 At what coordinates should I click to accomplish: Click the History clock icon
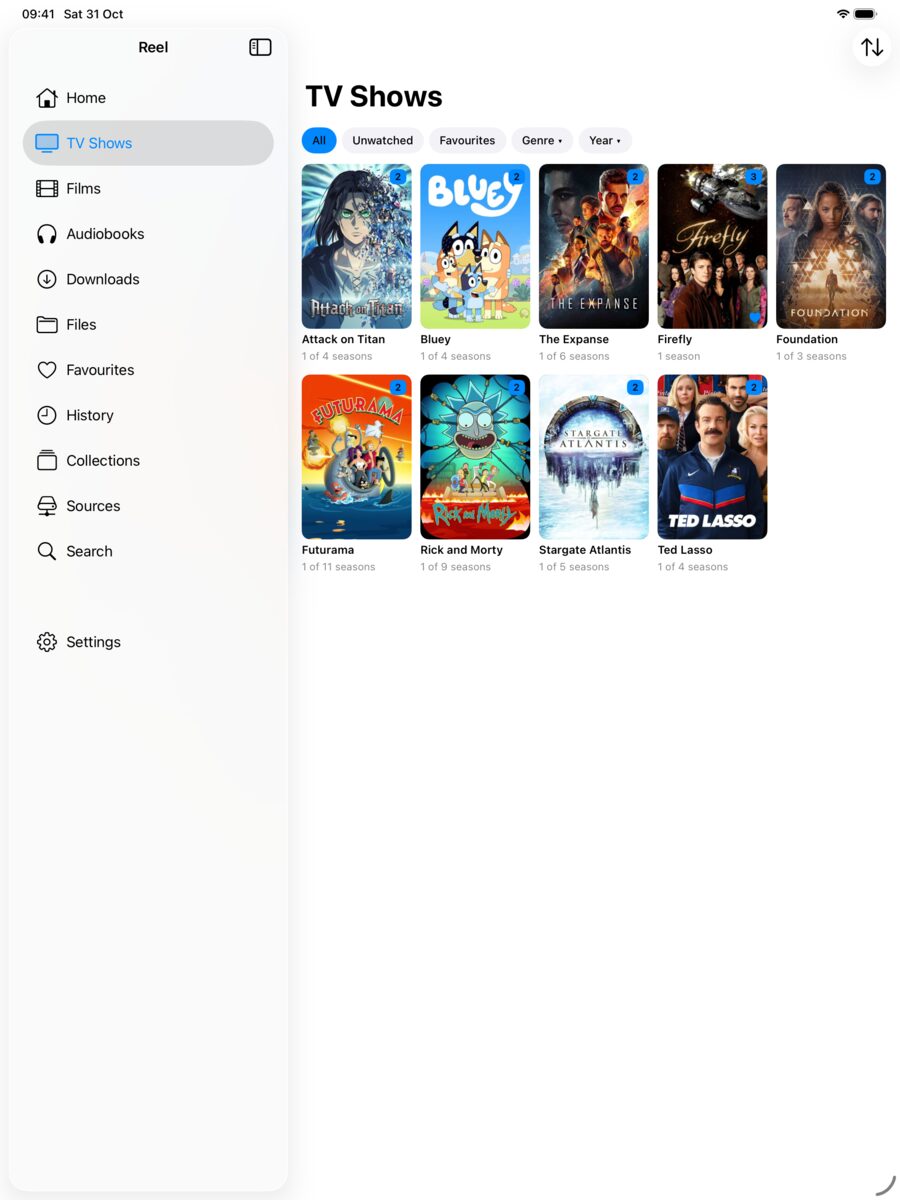coord(47,415)
